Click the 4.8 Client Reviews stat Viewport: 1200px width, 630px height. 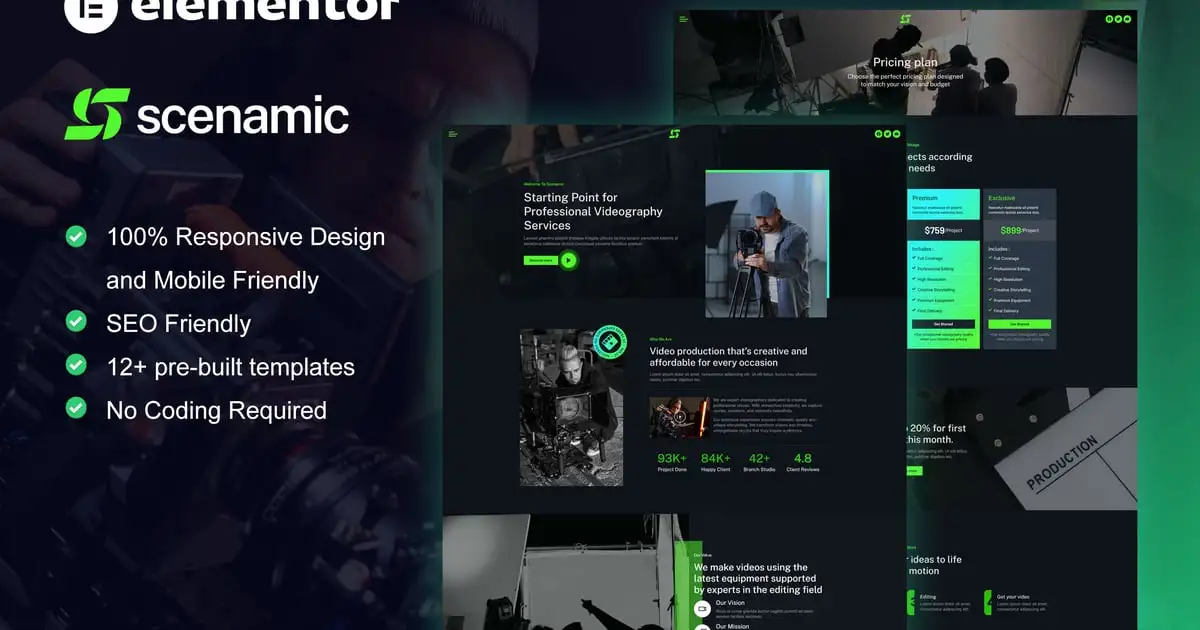point(802,461)
